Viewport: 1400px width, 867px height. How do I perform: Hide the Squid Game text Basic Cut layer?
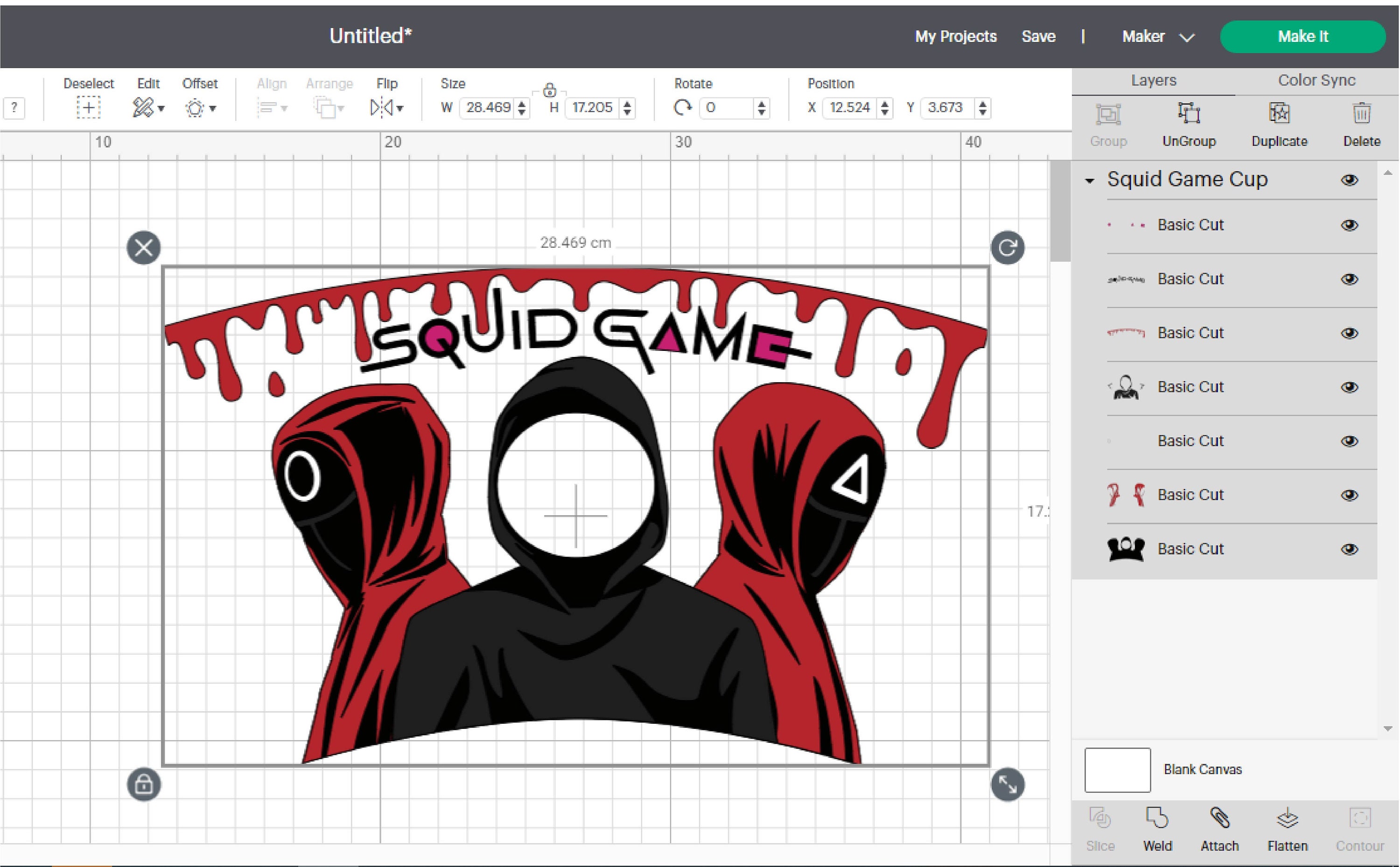click(x=1350, y=279)
